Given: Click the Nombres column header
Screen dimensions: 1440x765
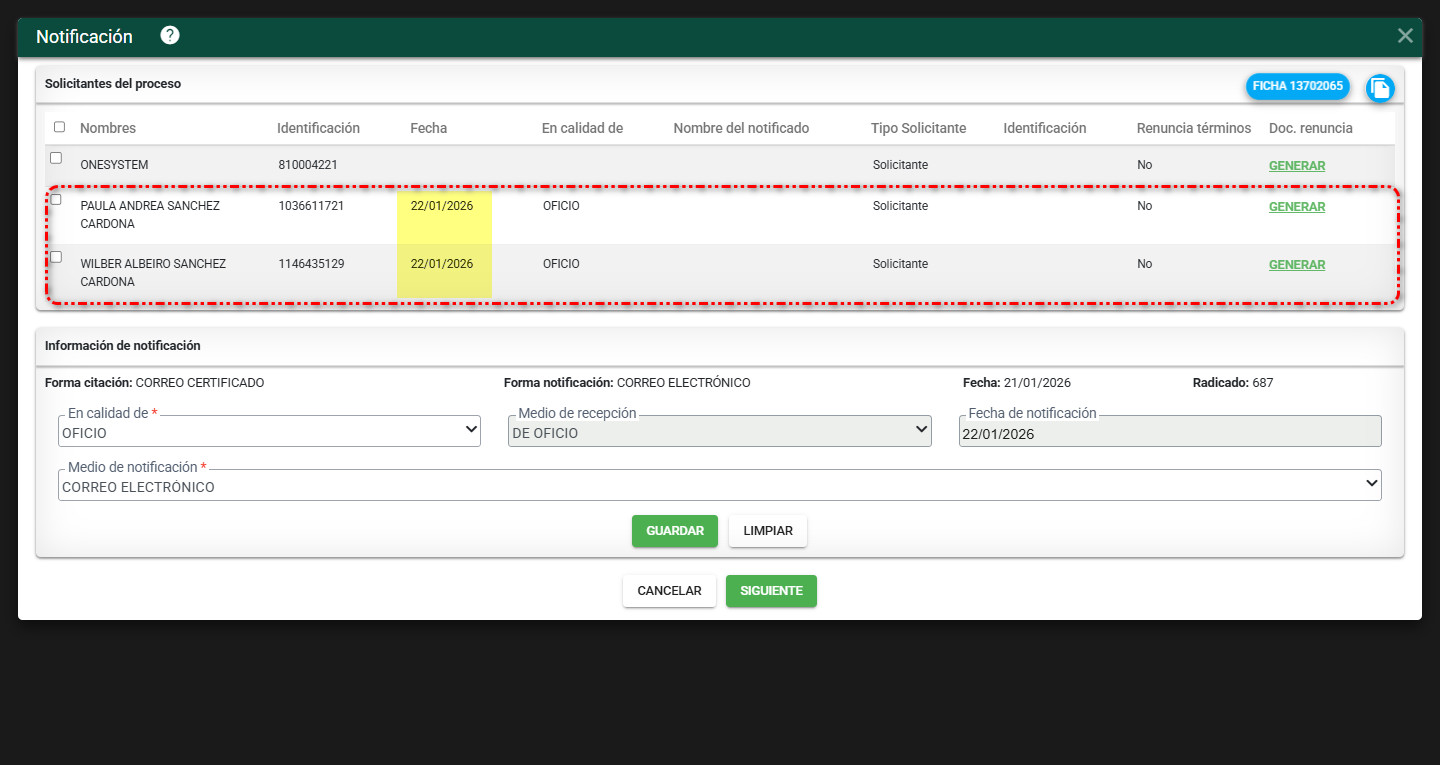Looking at the screenshot, I should coord(108,128).
